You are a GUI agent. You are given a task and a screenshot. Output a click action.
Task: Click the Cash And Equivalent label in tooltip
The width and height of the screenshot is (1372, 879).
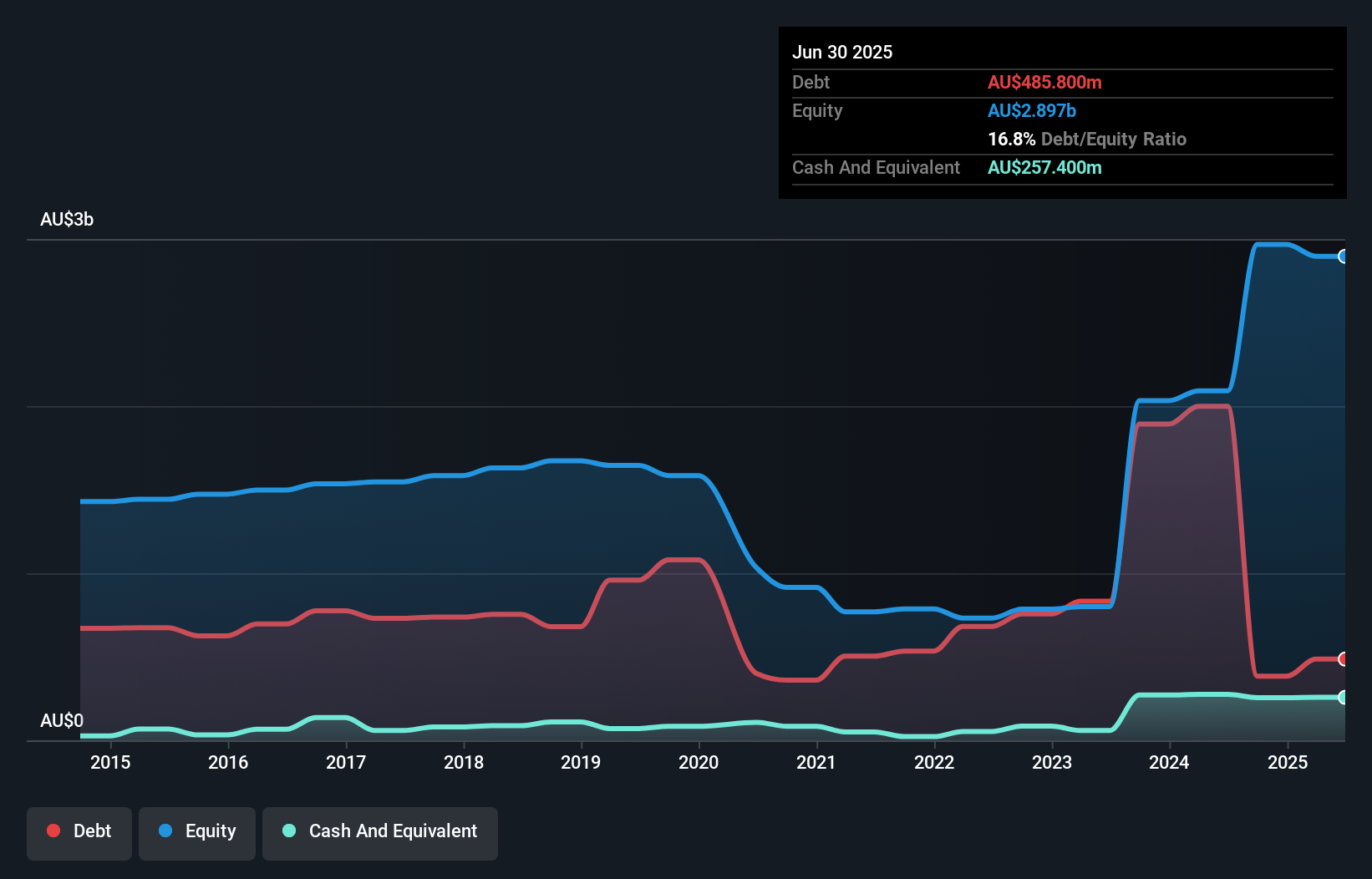(x=876, y=167)
